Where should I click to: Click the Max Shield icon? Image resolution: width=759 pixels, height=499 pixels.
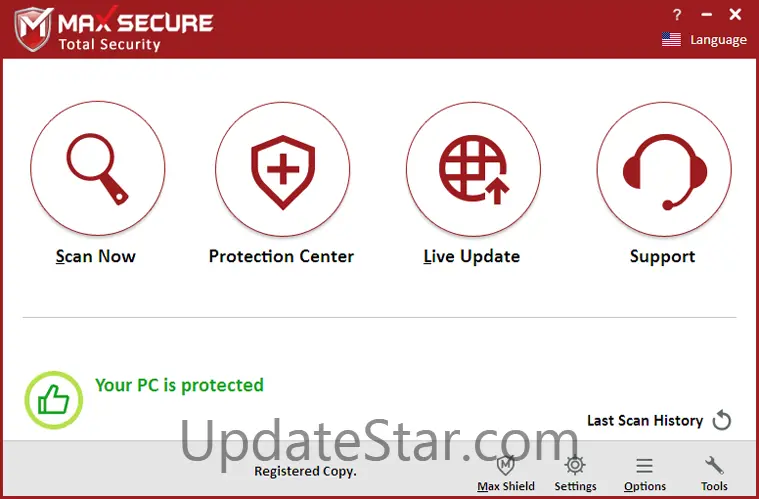(x=506, y=465)
